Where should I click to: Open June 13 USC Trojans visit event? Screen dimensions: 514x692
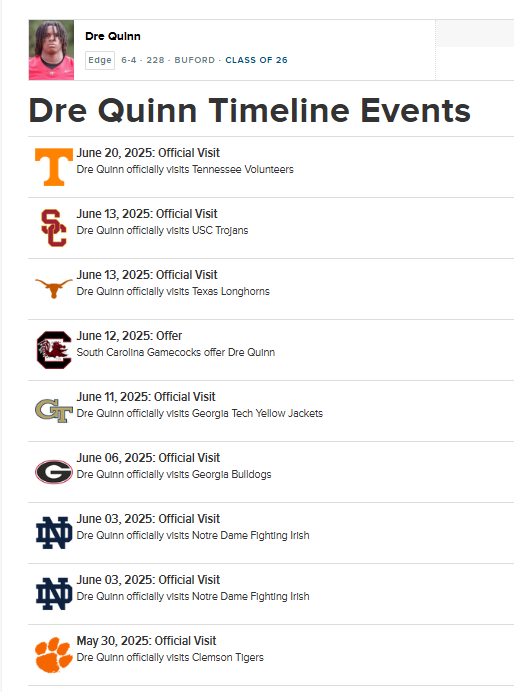tap(271, 228)
